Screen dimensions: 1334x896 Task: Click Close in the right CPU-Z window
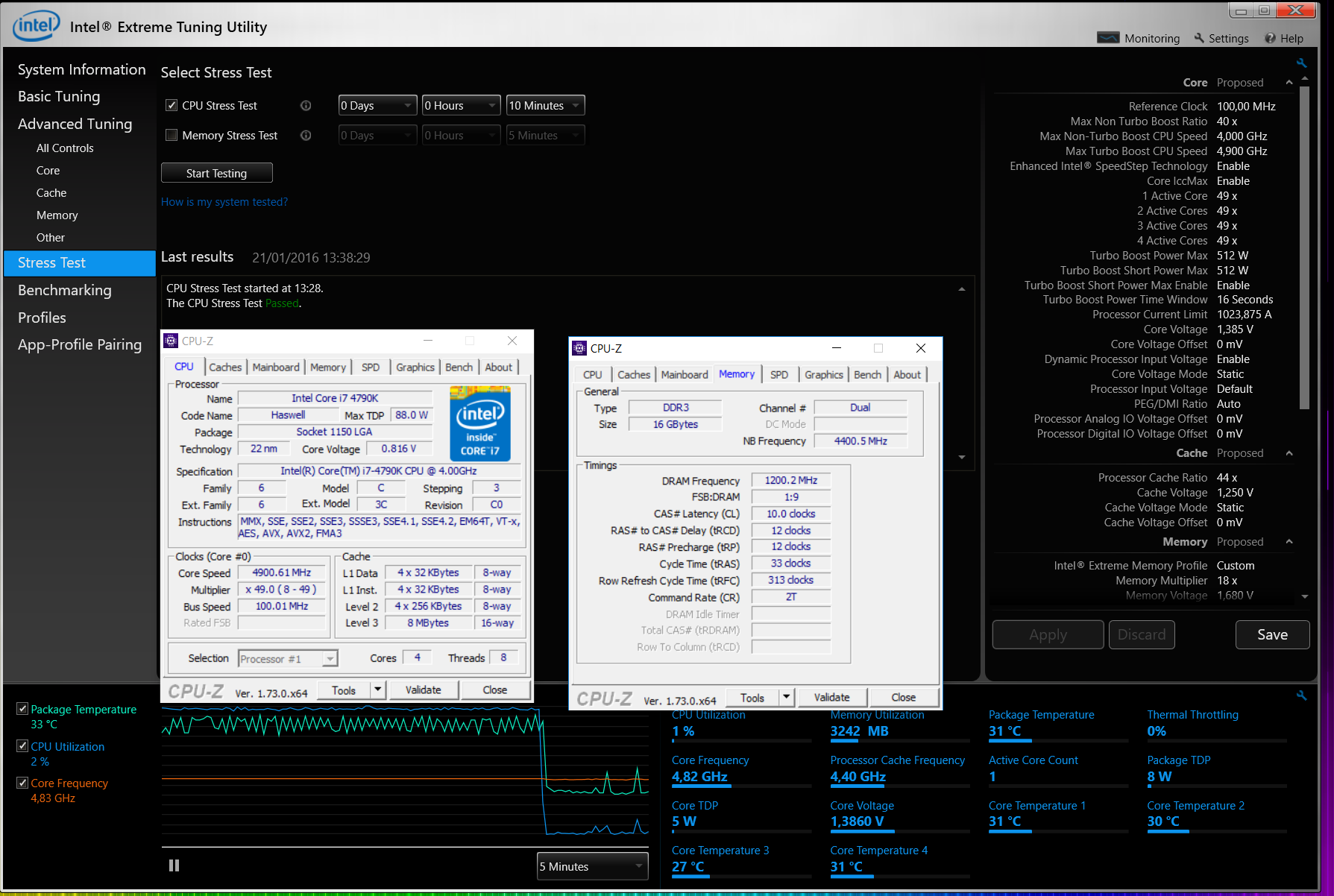tap(904, 698)
